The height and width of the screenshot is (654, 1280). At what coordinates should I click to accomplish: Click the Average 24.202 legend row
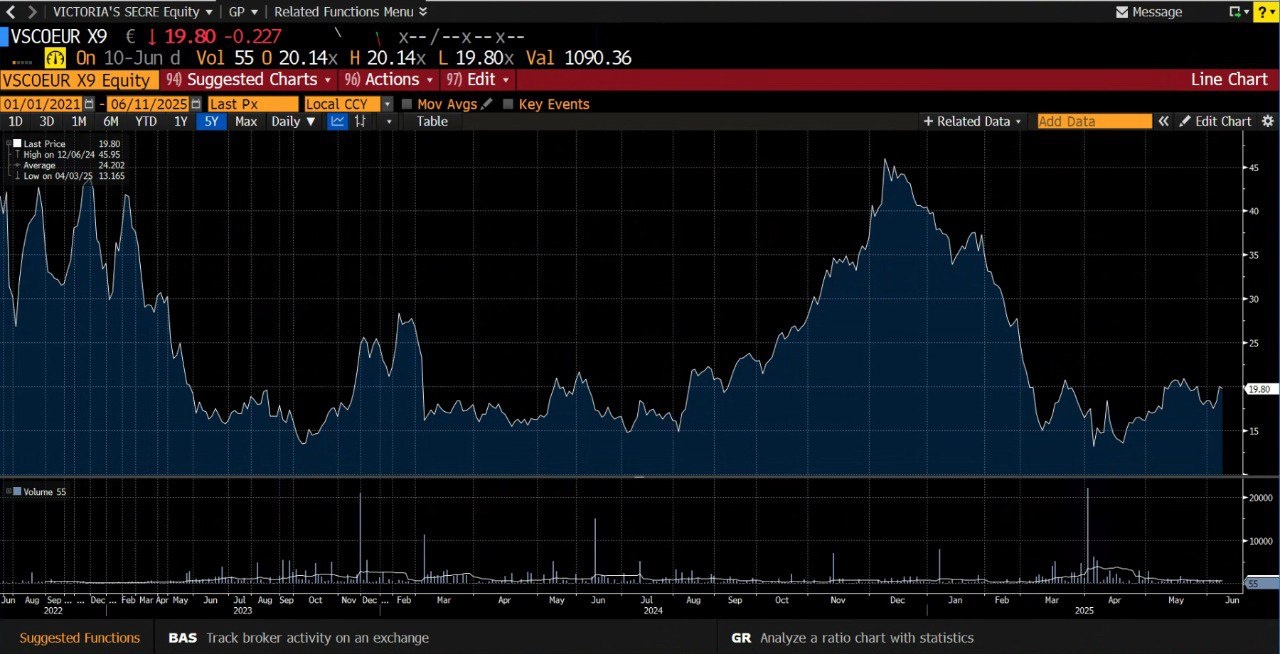point(69,165)
